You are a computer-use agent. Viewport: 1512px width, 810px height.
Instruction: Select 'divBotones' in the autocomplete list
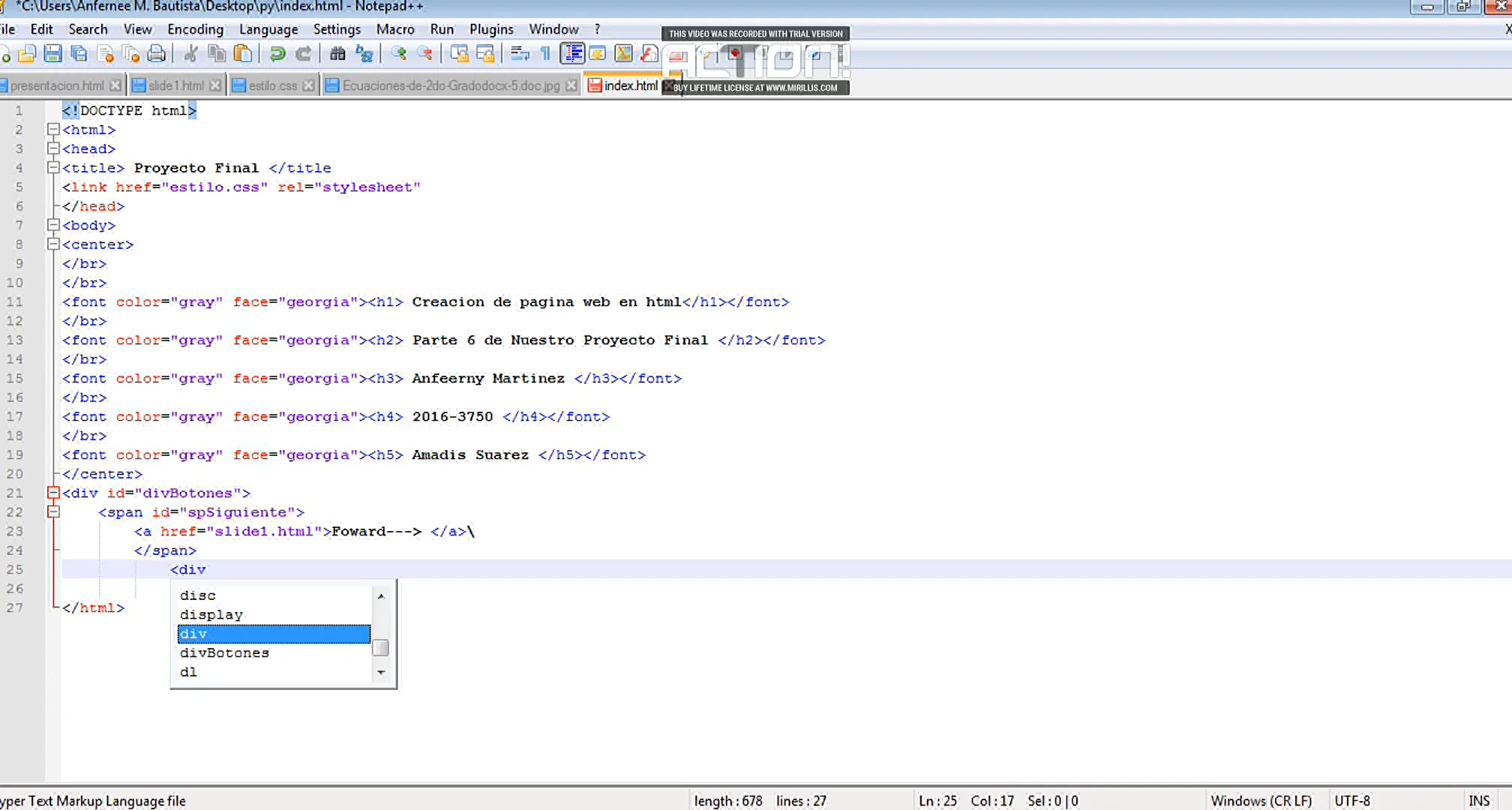tap(274, 652)
